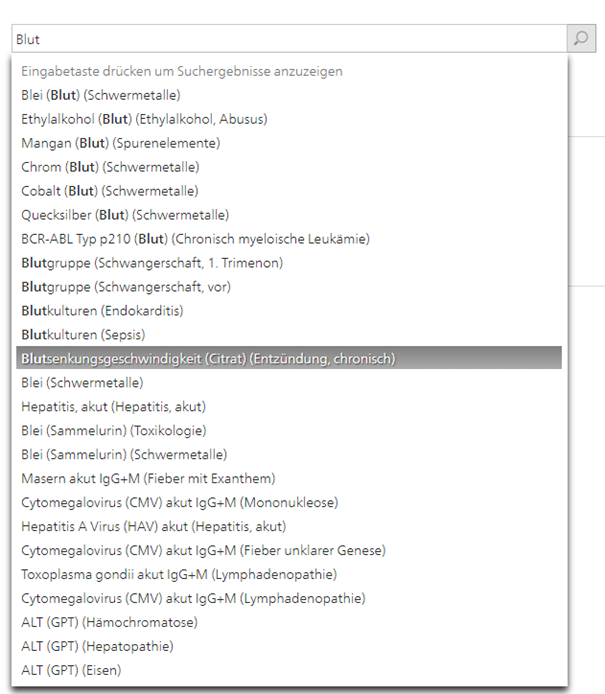Screen dimensions: 605x694
Task: Choose 'ALT (GPT) (Hämochromatose)' from the list
Action: (x=109, y=623)
